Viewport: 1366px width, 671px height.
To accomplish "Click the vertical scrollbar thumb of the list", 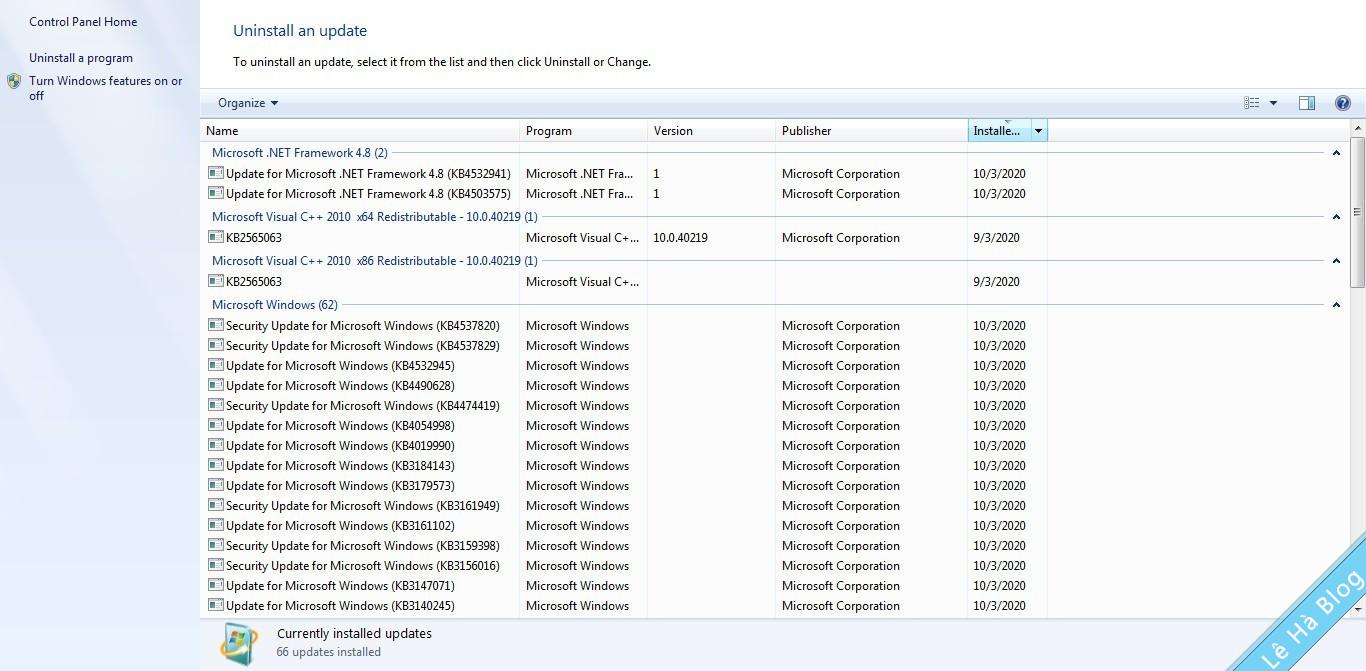I will 1358,211.
